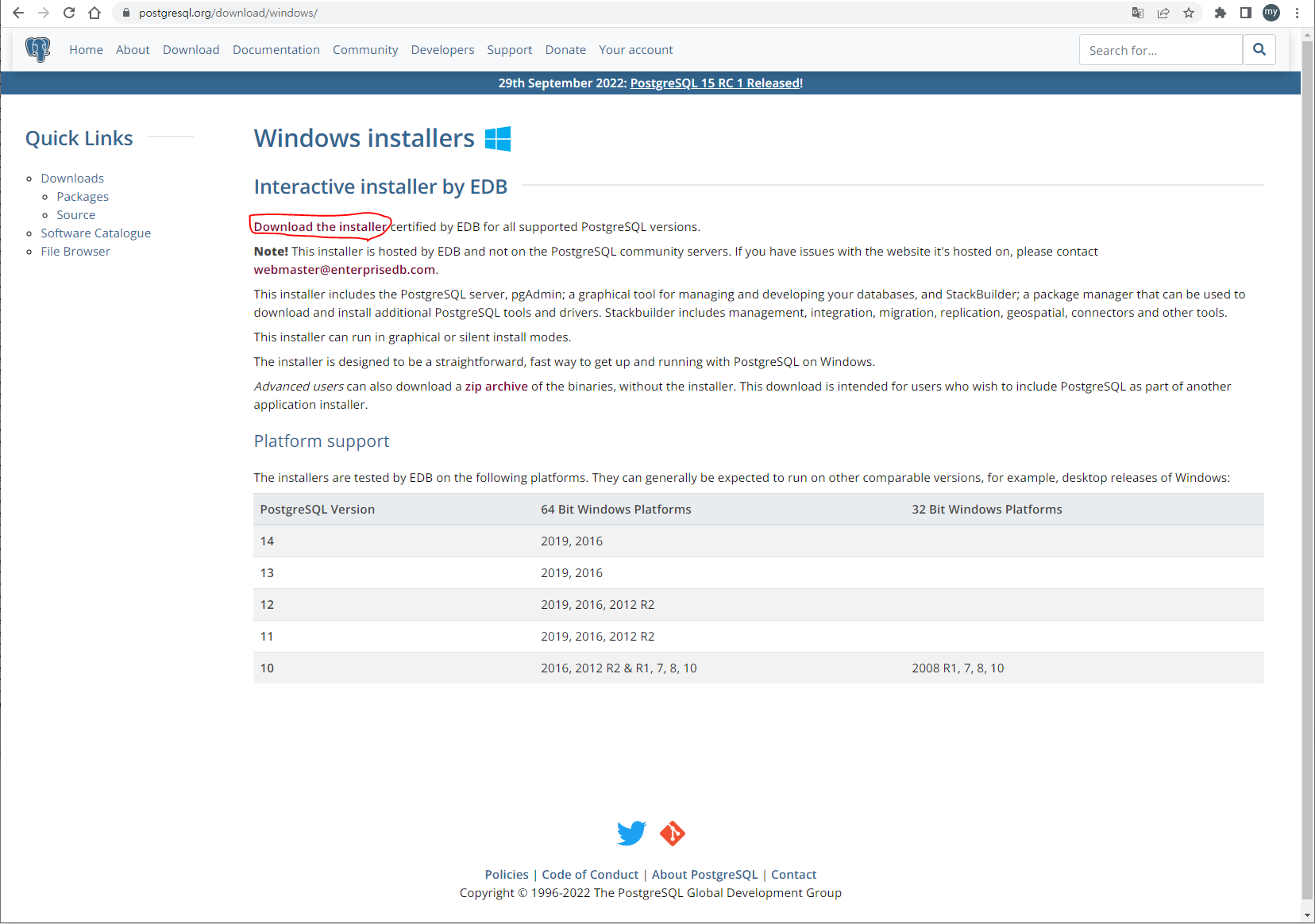Click the browser forward arrow
This screenshot has height=924, width=1315.
click(44, 13)
